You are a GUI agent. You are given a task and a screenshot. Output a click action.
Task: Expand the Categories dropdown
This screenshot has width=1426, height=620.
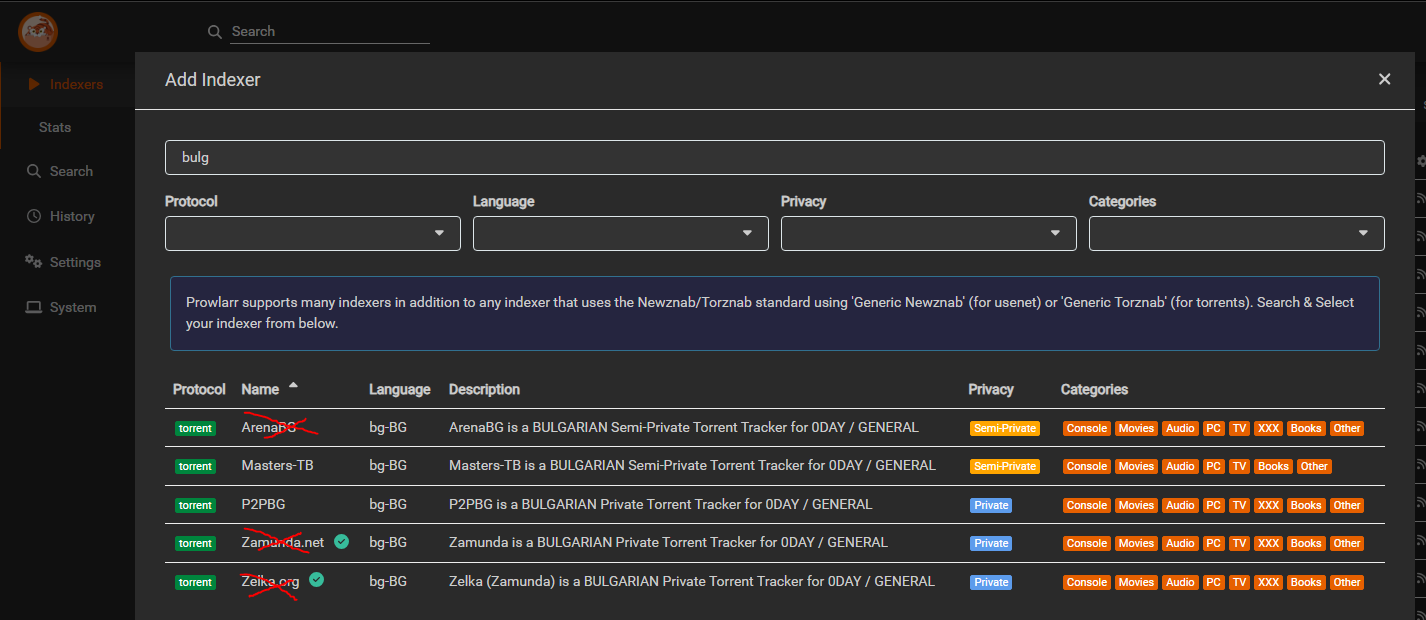point(1236,233)
